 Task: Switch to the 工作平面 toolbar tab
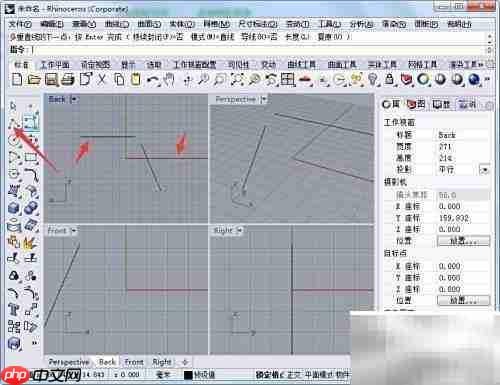pos(55,65)
